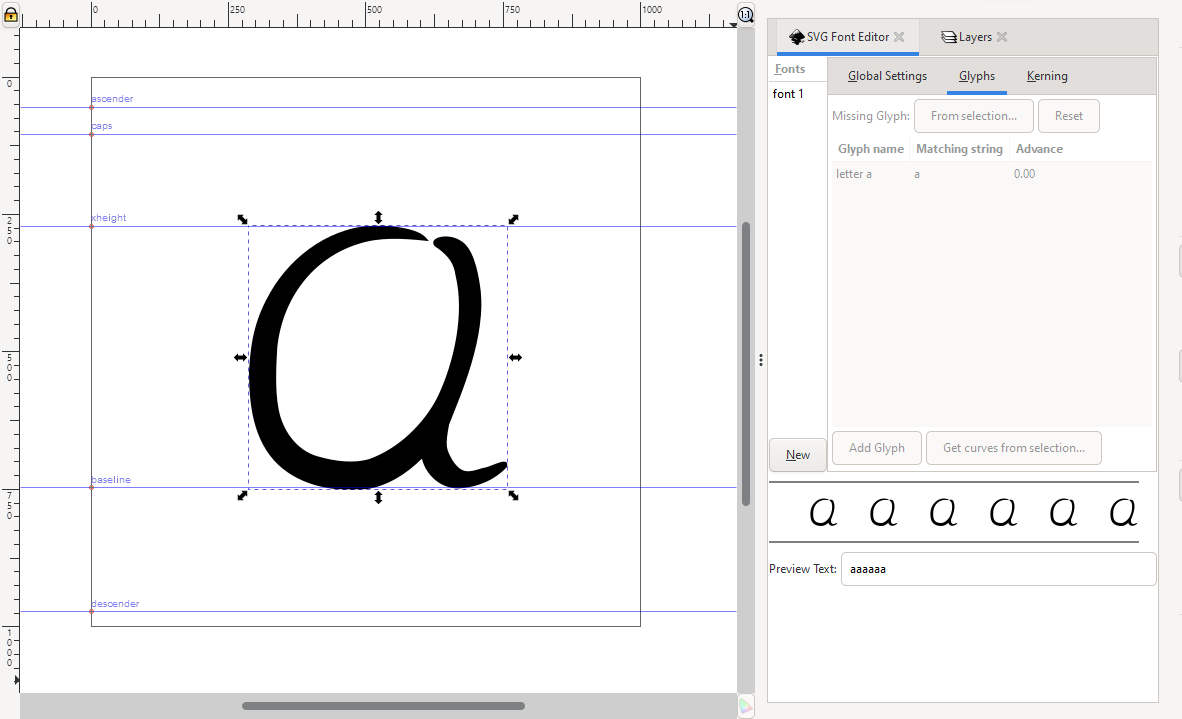Click the matching string 'a' cell
The width and height of the screenshot is (1182, 719).
tap(917, 174)
